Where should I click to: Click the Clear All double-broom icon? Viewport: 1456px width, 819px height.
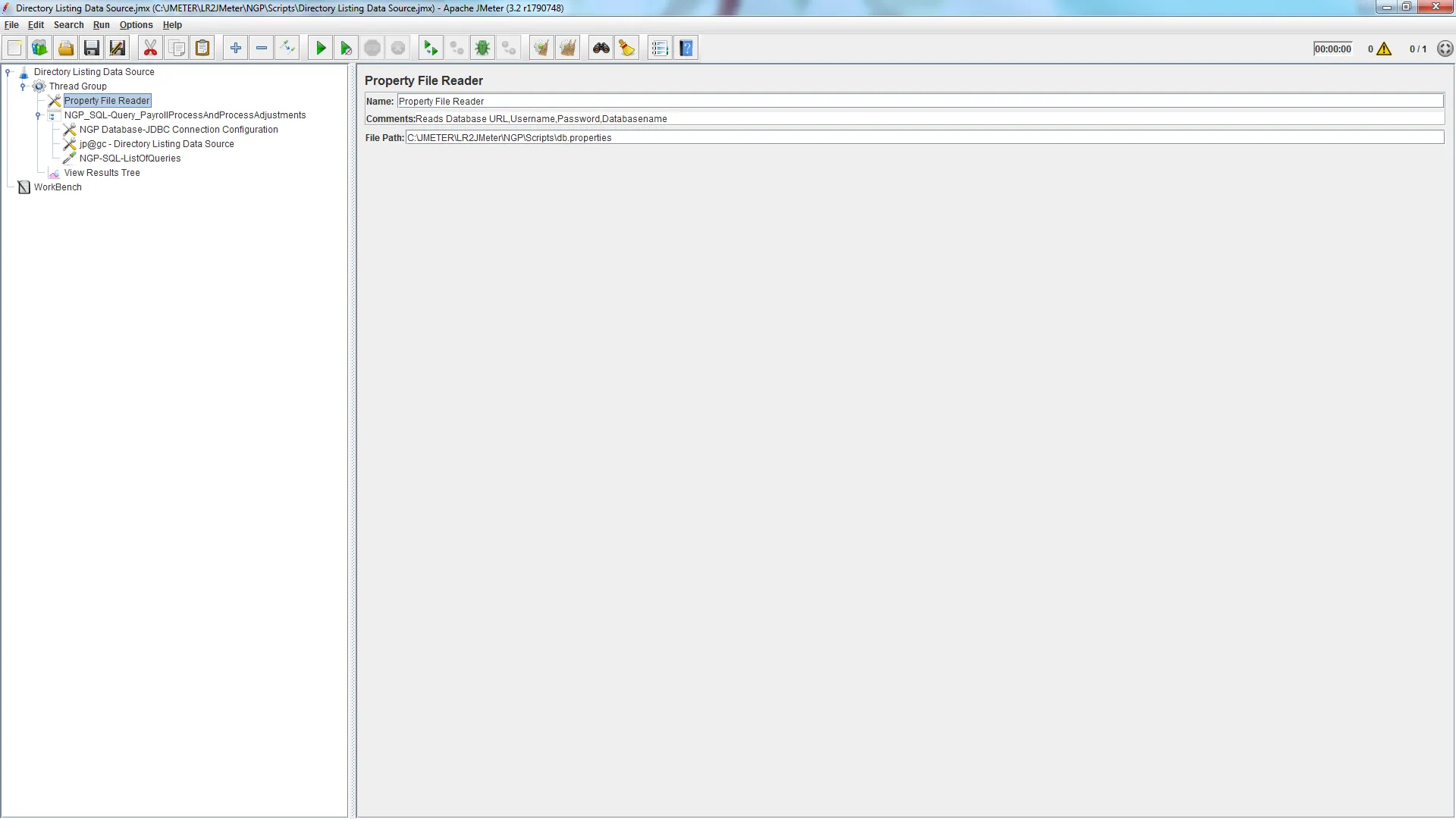[567, 49]
